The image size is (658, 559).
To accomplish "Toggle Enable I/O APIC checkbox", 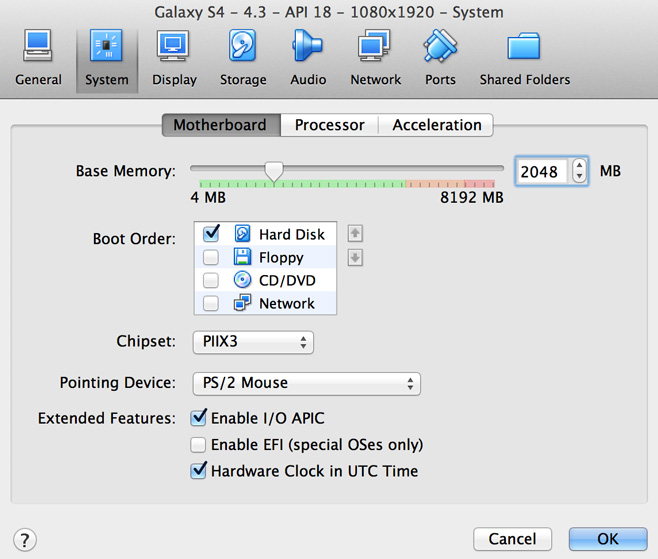I will 198,418.
